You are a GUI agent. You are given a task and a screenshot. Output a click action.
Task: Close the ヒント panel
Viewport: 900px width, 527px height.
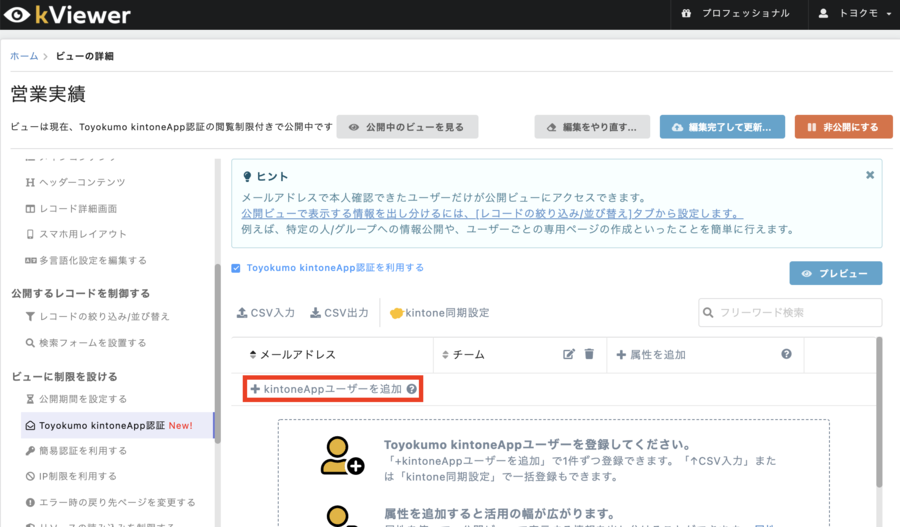click(x=870, y=175)
